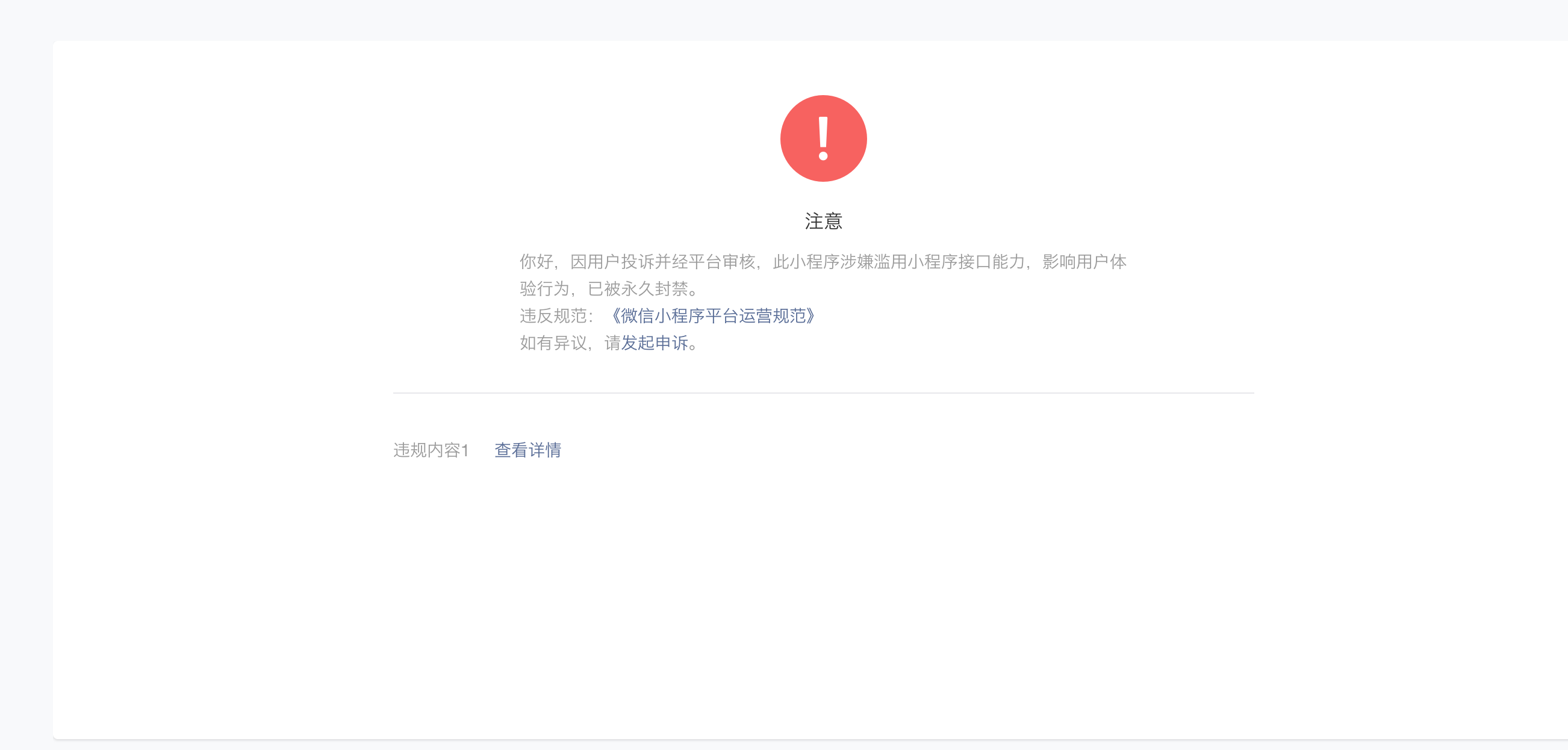Click the 因用户投诉 phrase
Viewport: 1568px width, 750px height.
point(612,262)
